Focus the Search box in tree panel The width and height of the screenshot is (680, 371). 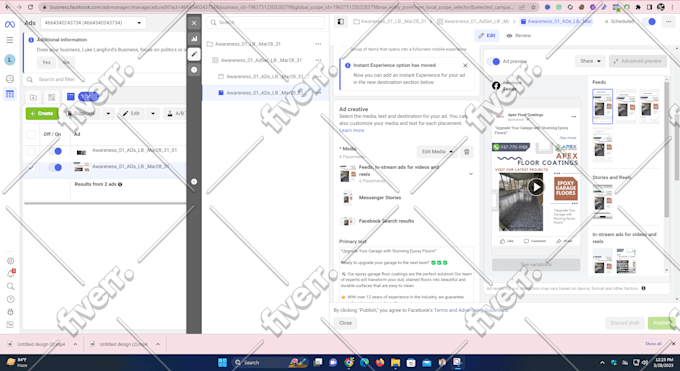point(265,22)
